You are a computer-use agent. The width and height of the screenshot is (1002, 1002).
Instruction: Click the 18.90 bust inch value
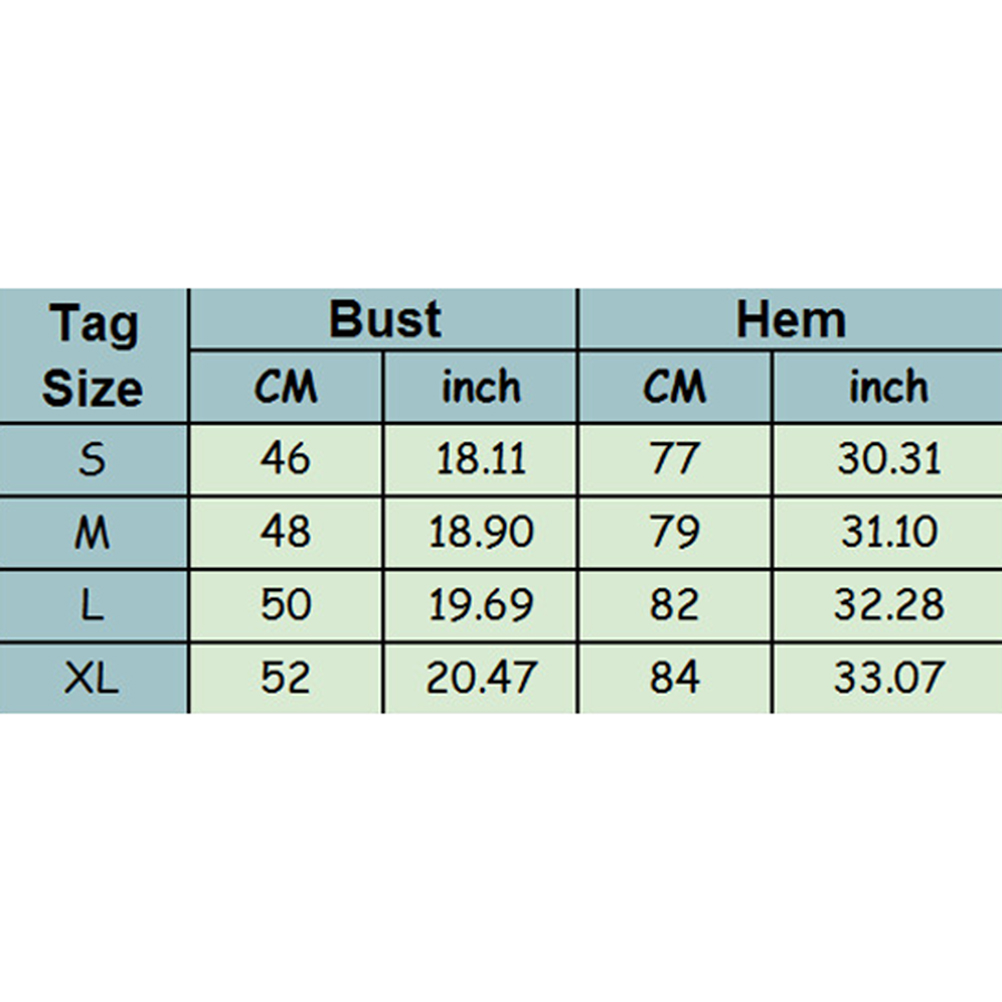pyautogui.click(x=481, y=533)
